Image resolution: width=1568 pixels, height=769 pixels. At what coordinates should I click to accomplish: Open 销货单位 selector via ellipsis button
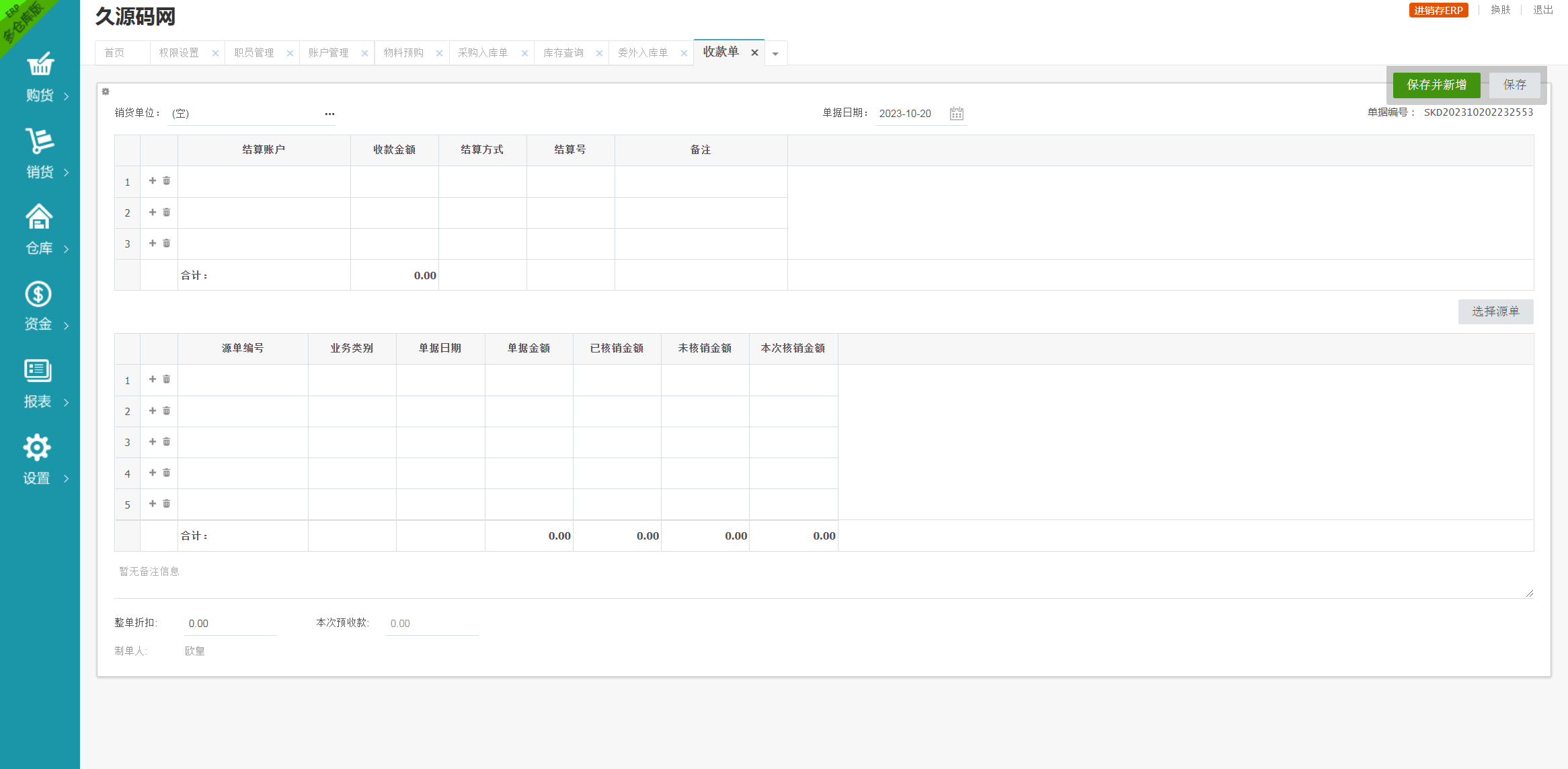[329, 114]
